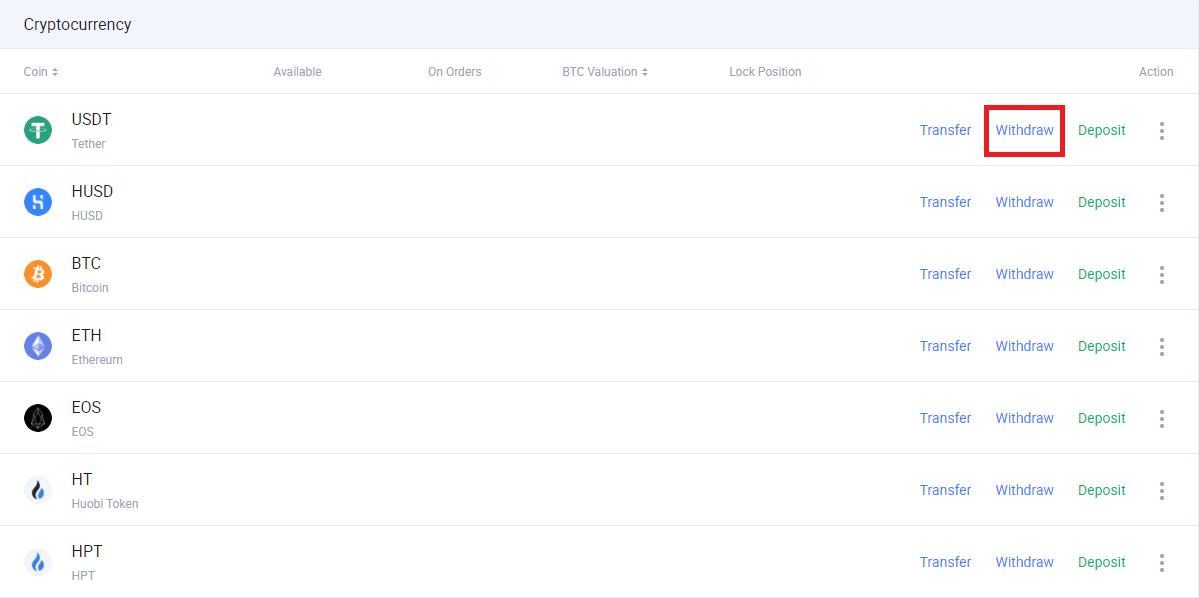Screen dimensions: 1199x598
Task: Deposit EOS
Action: [1102, 418]
